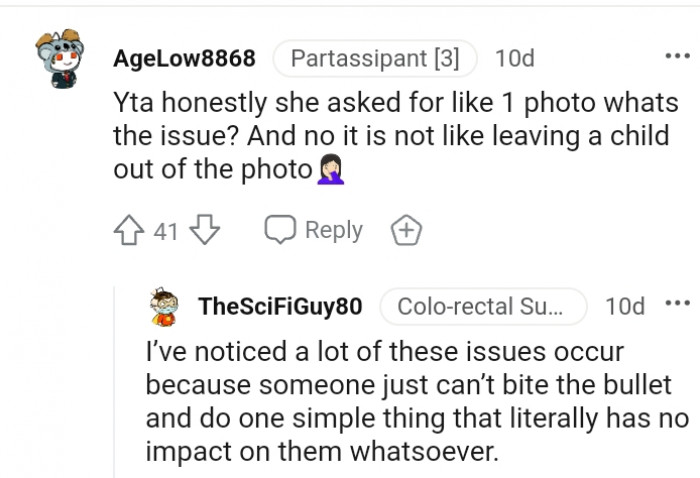700x478 pixels.
Task: Click the 10d timestamp on TheSciFiGuy80's reply
Action: (x=625, y=306)
